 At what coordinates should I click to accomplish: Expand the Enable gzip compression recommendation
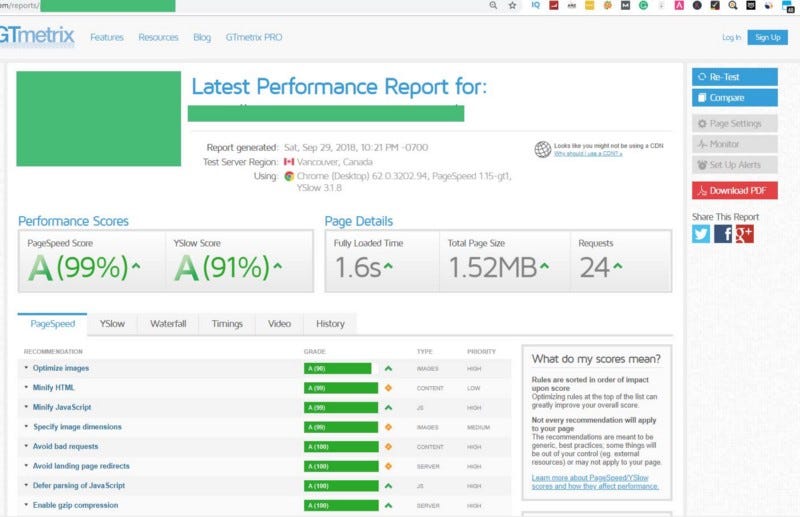[76, 505]
